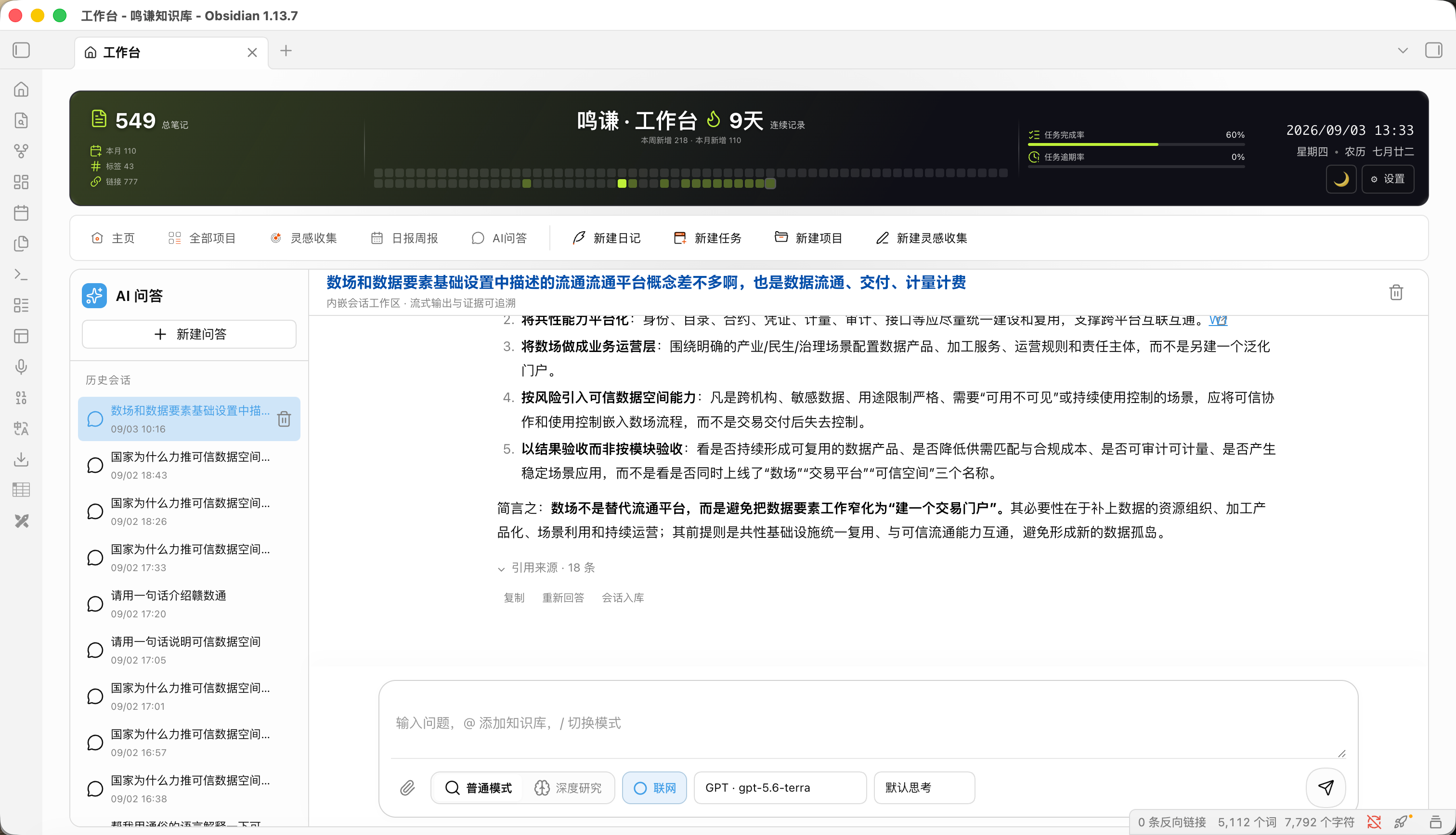Focus the 输入问题 question input field

pyautogui.click(x=868, y=723)
